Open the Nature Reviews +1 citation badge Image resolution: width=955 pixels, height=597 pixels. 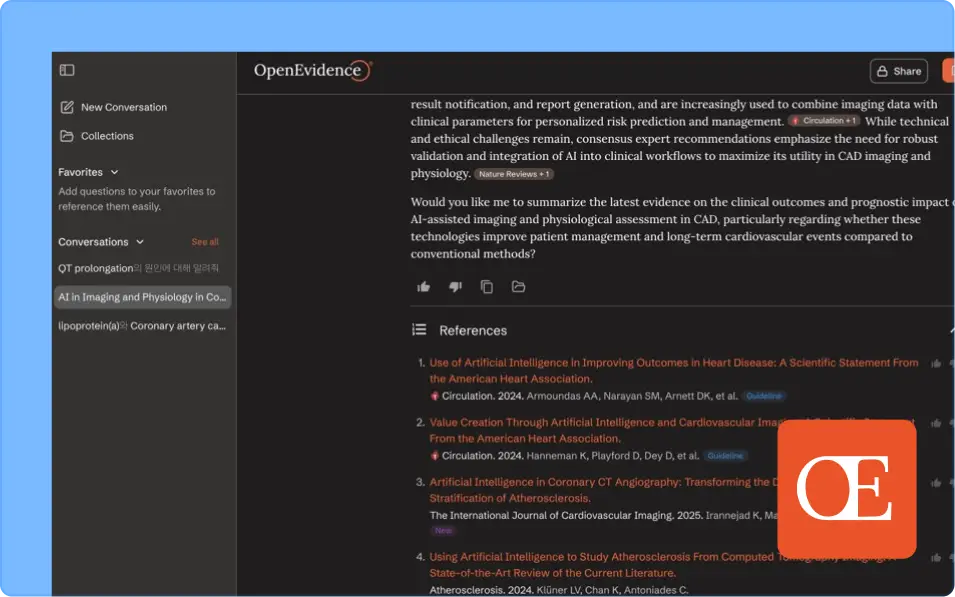[513, 174]
